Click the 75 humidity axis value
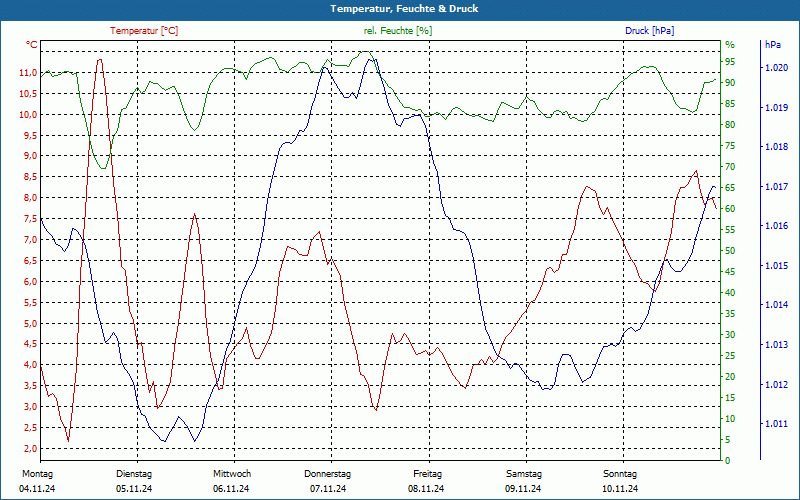This screenshot has height=500, width=800. point(730,146)
